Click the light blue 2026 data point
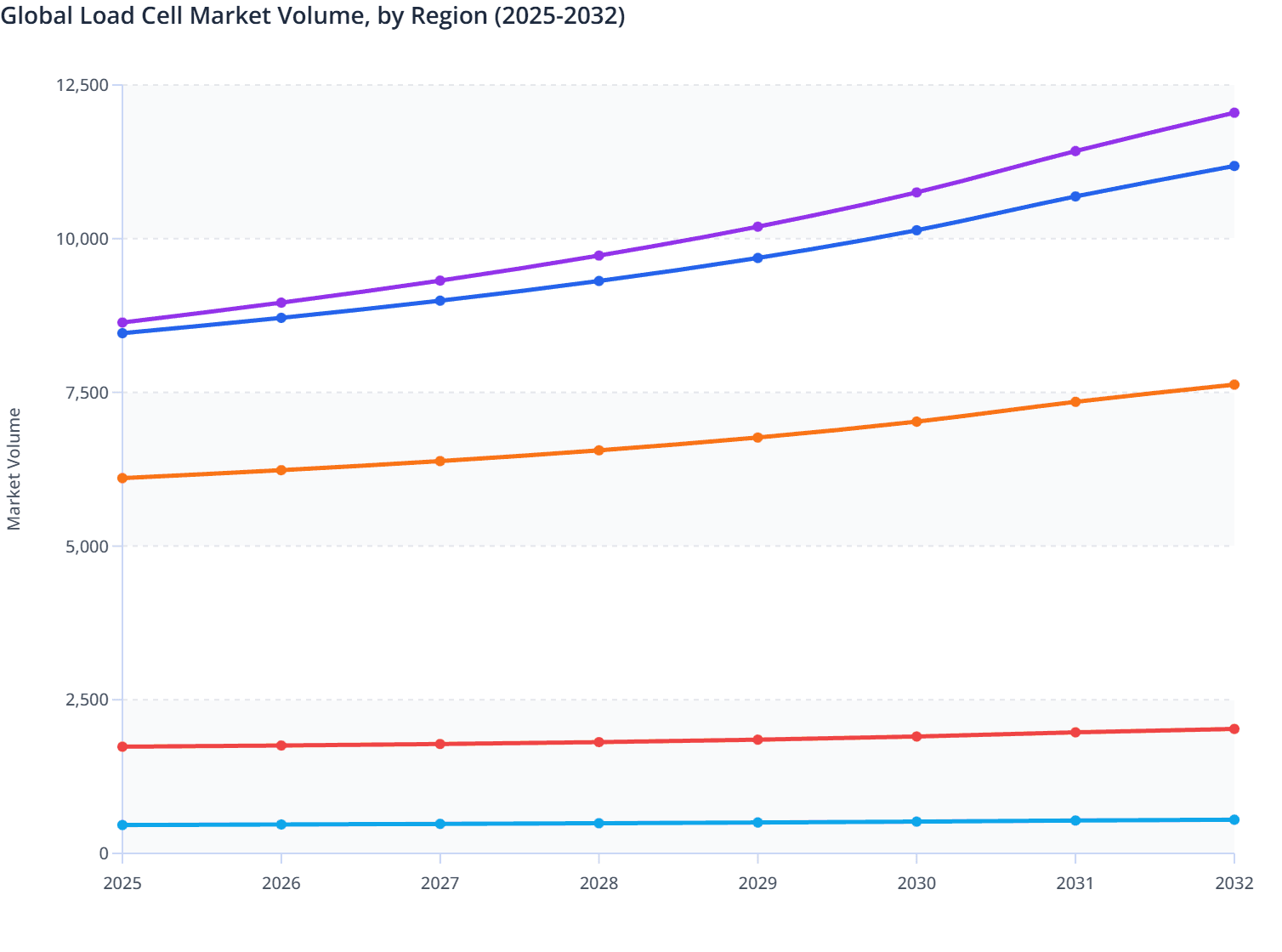This screenshot has width=1282, height=952. (281, 824)
